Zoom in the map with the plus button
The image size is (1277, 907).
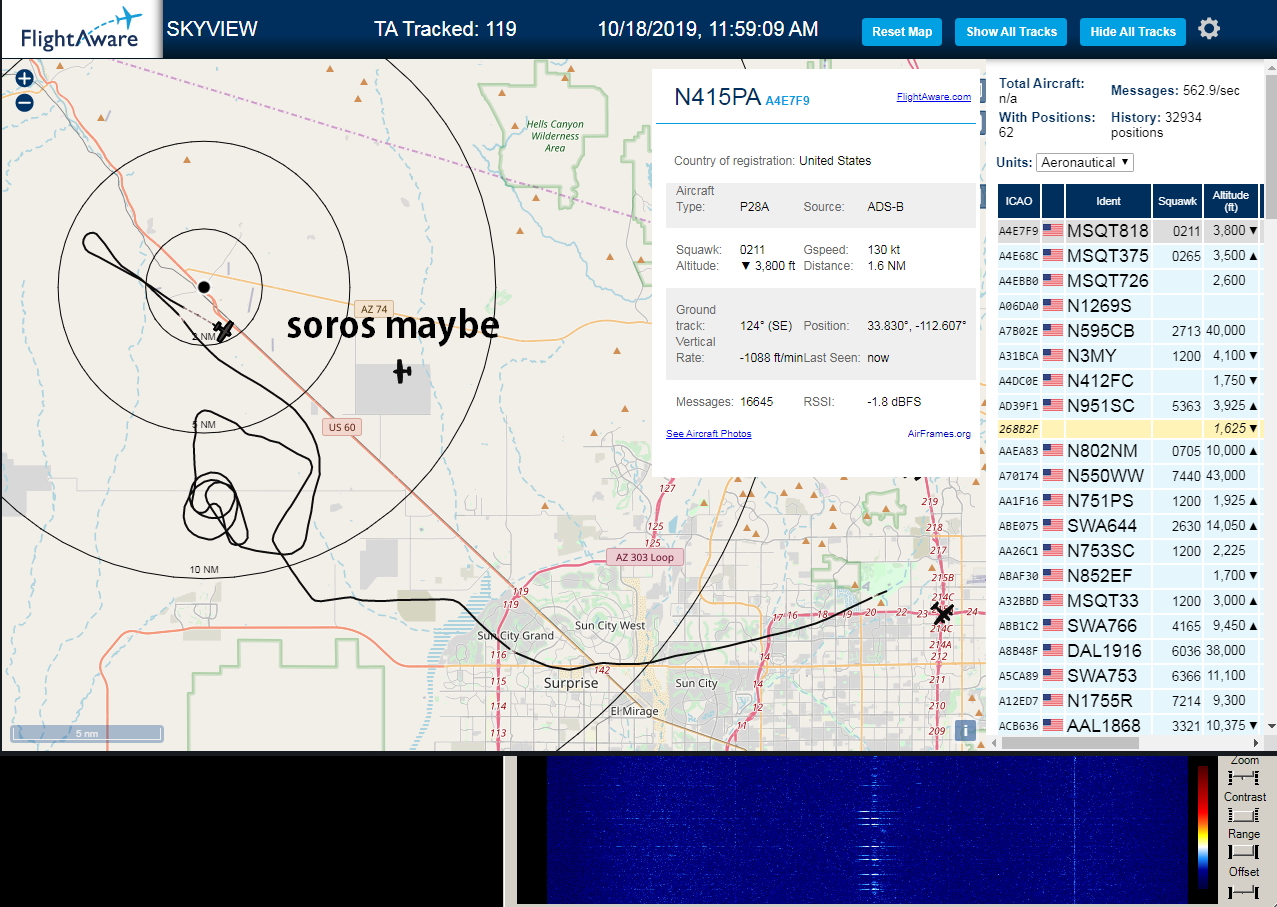click(x=24, y=78)
